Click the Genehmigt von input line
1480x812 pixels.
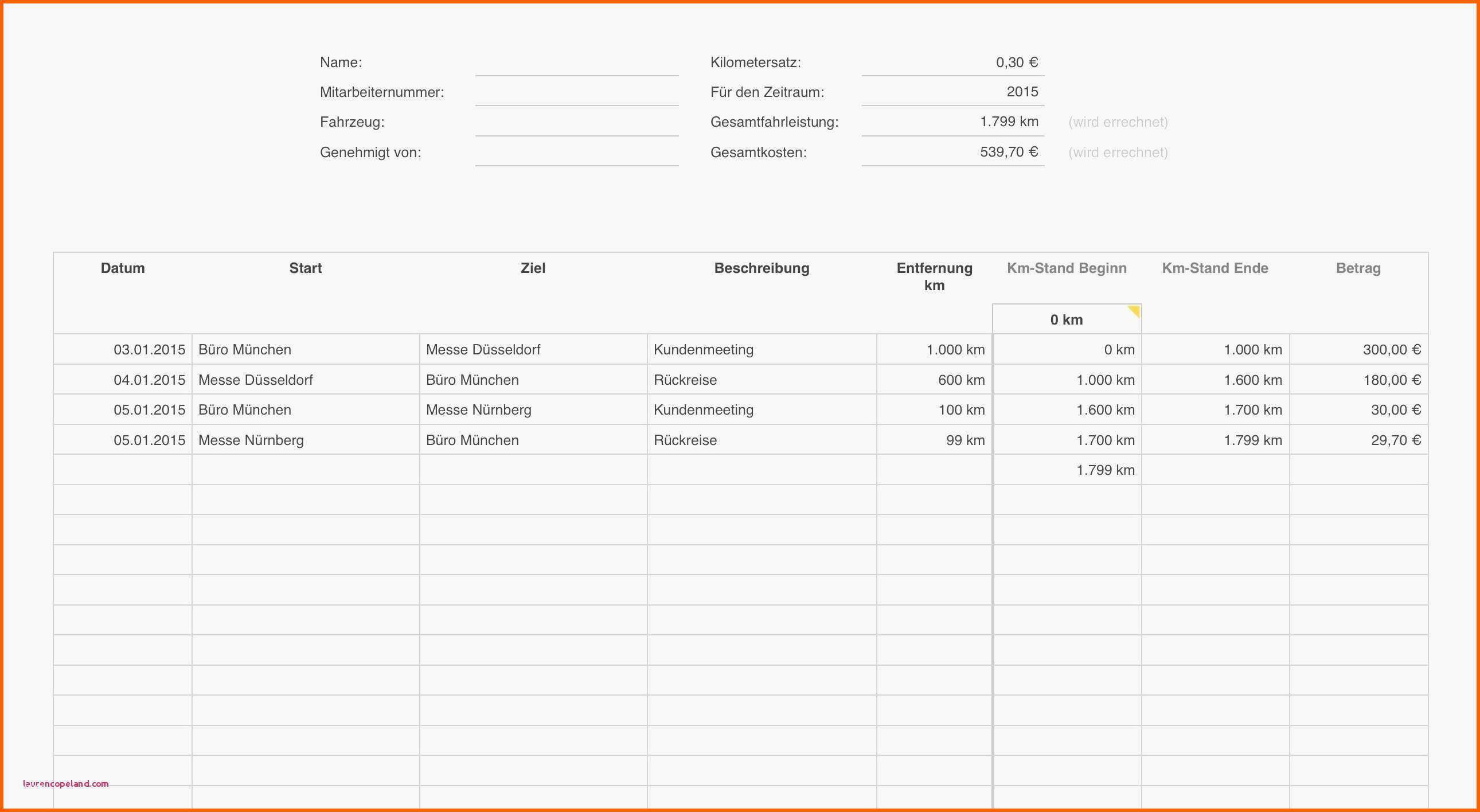tap(577, 153)
